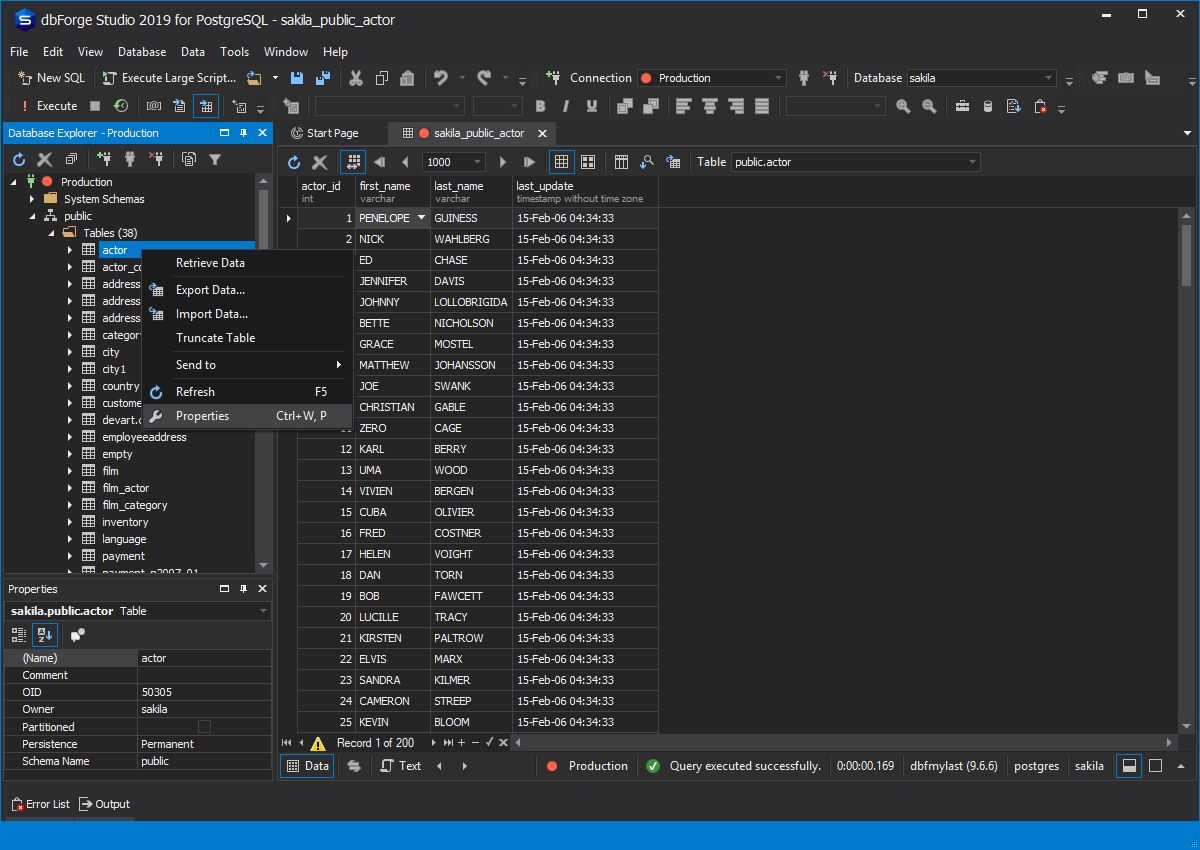Click the cut icon in the main toolbar
Screen dimensions: 1200x850
(x=354, y=77)
